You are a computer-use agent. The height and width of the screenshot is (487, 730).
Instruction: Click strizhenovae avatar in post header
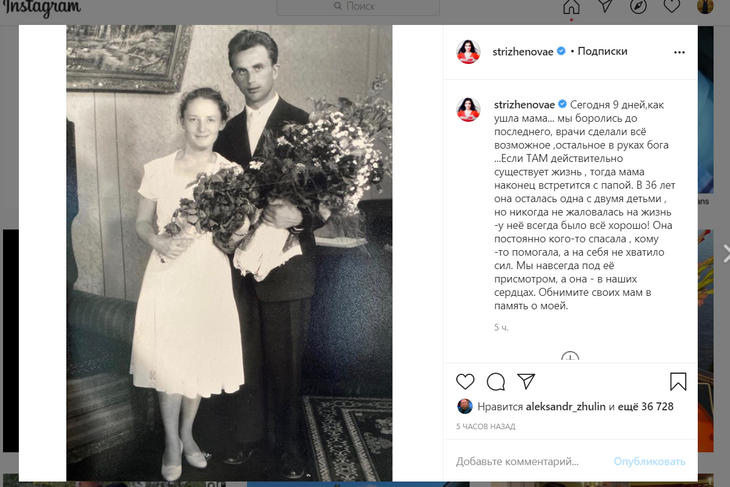pyautogui.click(x=467, y=51)
